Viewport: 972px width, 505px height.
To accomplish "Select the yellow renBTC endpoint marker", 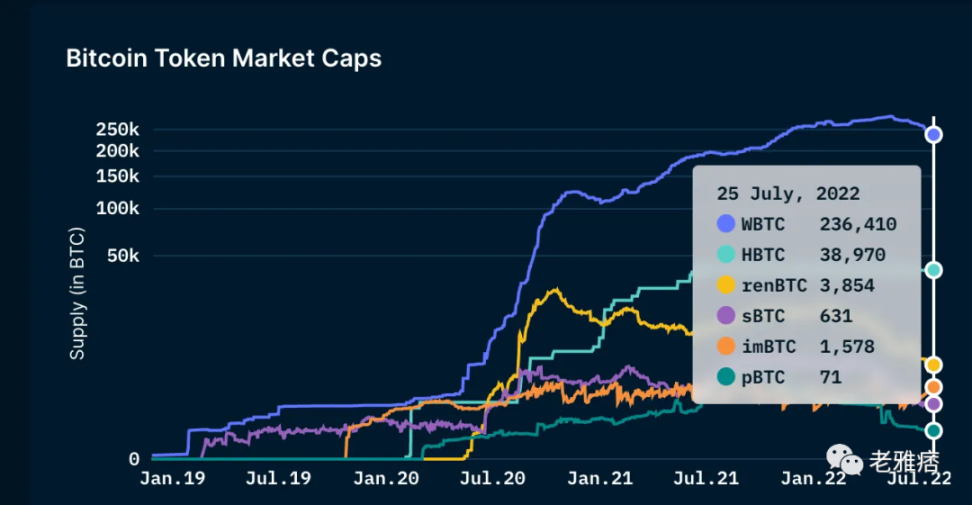I will [933, 365].
